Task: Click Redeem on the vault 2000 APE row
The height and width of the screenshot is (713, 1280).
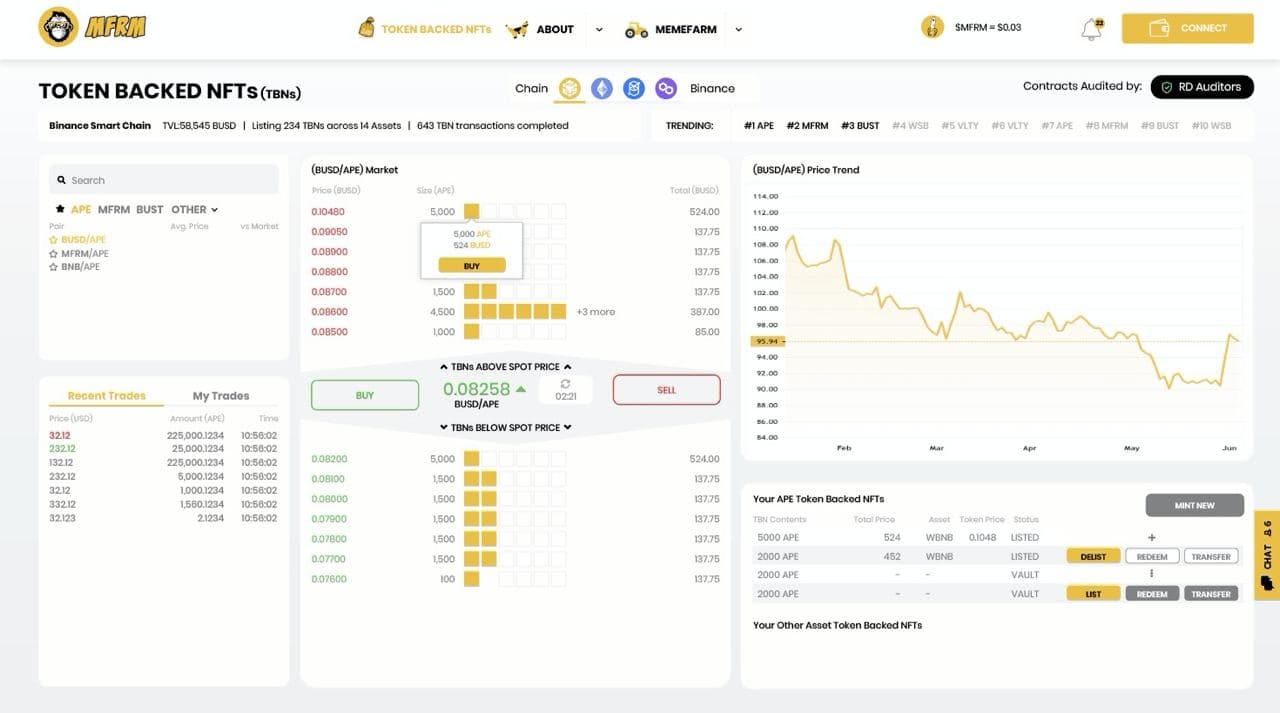Action: click(1152, 594)
